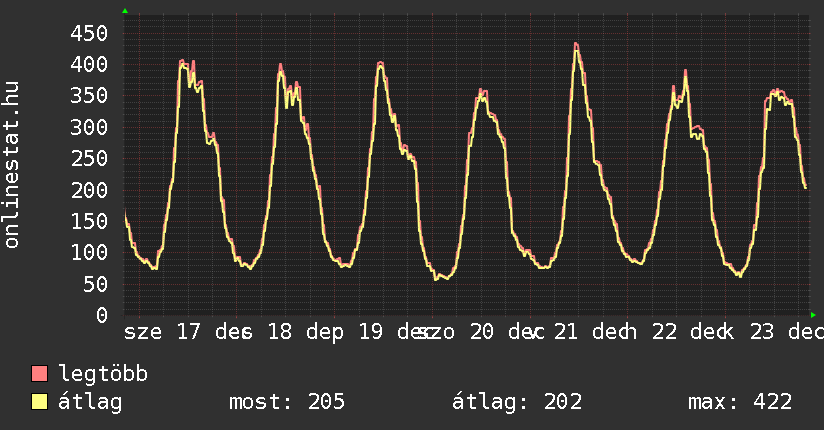Click the 100 y-axis label

pos(89,252)
